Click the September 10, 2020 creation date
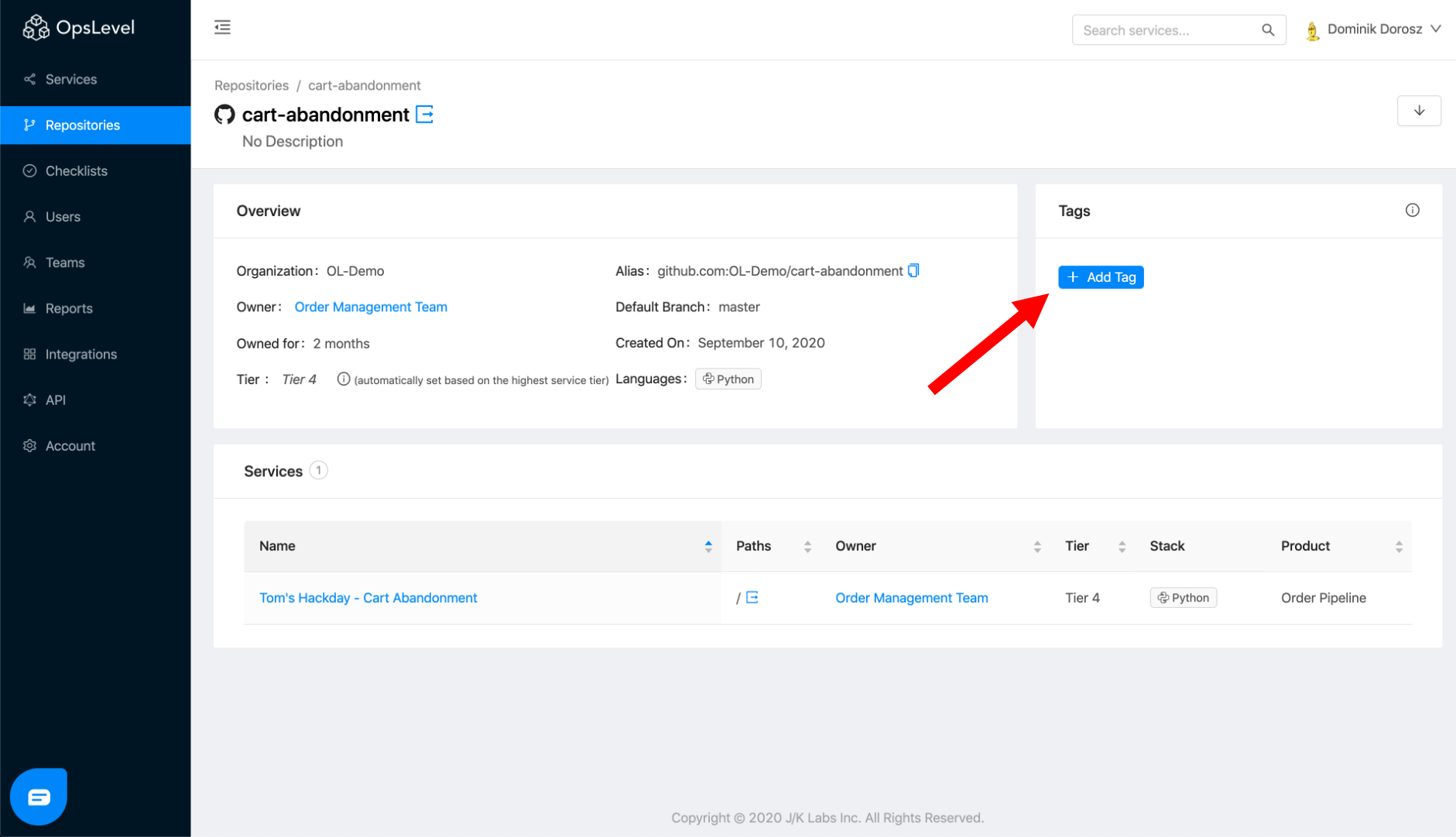1456x837 pixels. point(762,343)
